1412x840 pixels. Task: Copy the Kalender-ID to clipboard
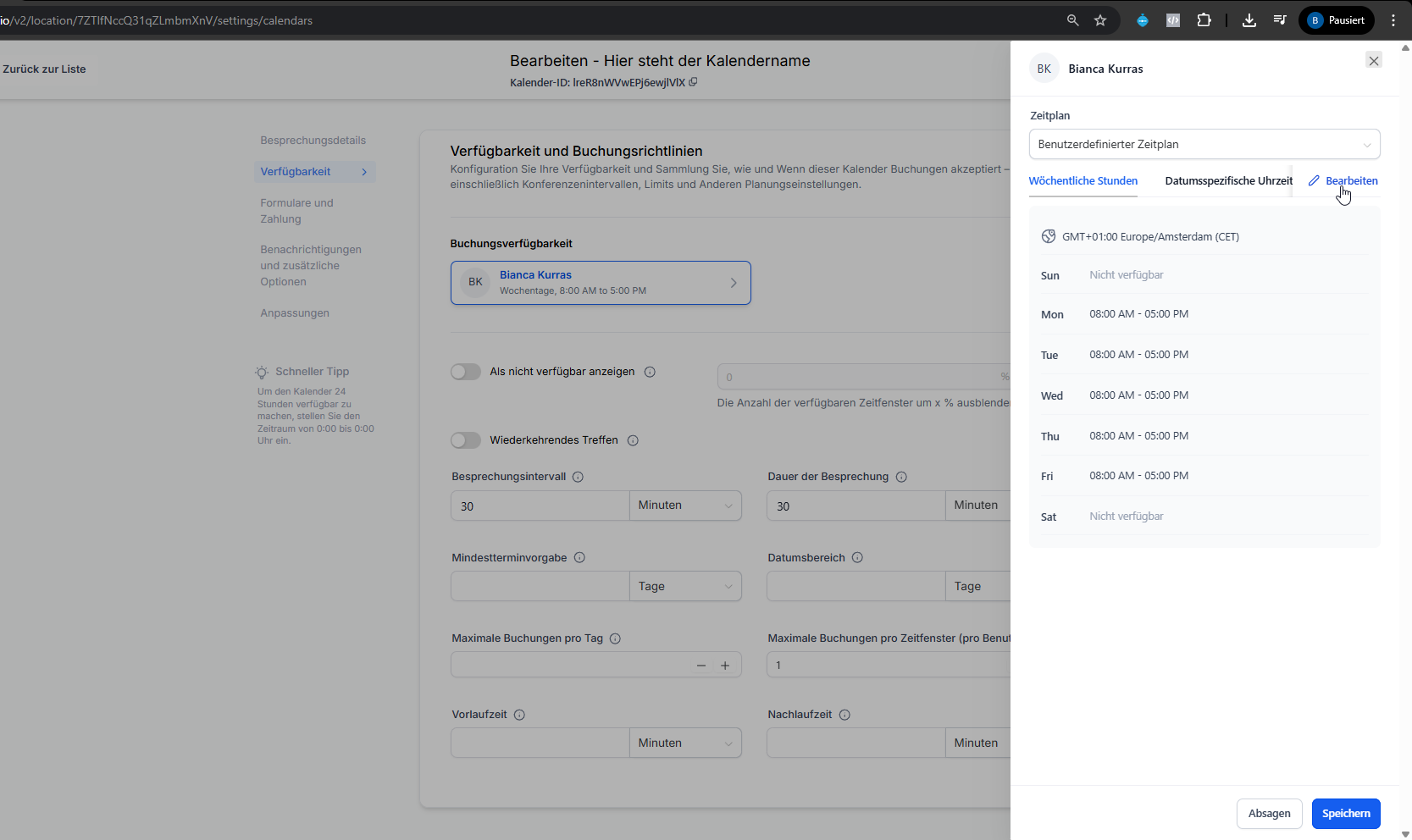693,82
